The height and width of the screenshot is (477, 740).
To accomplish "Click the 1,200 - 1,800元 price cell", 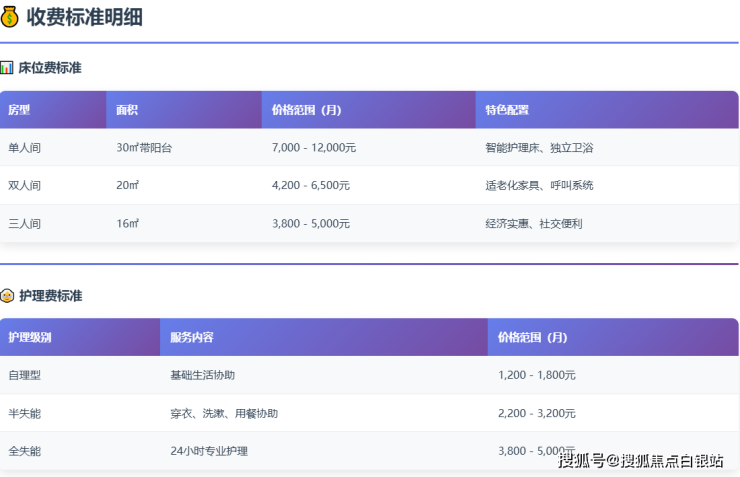I will tap(537, 375).
